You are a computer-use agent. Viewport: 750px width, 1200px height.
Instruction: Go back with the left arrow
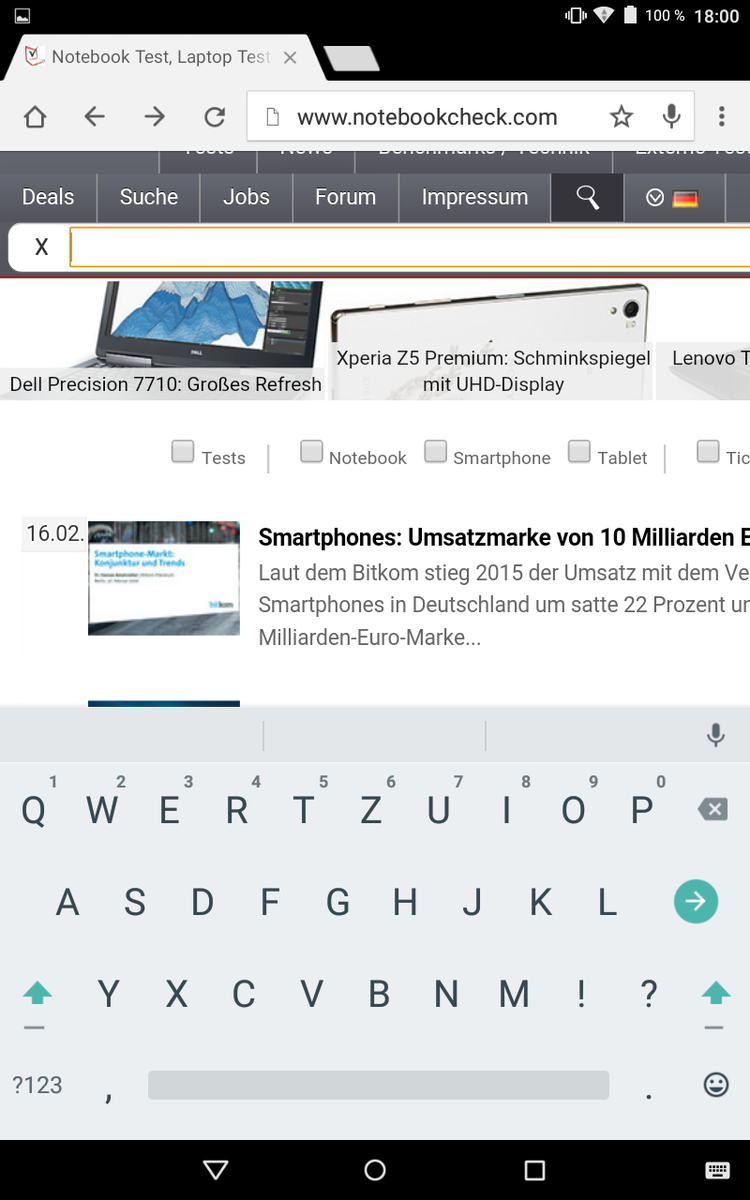click(94, 118)
